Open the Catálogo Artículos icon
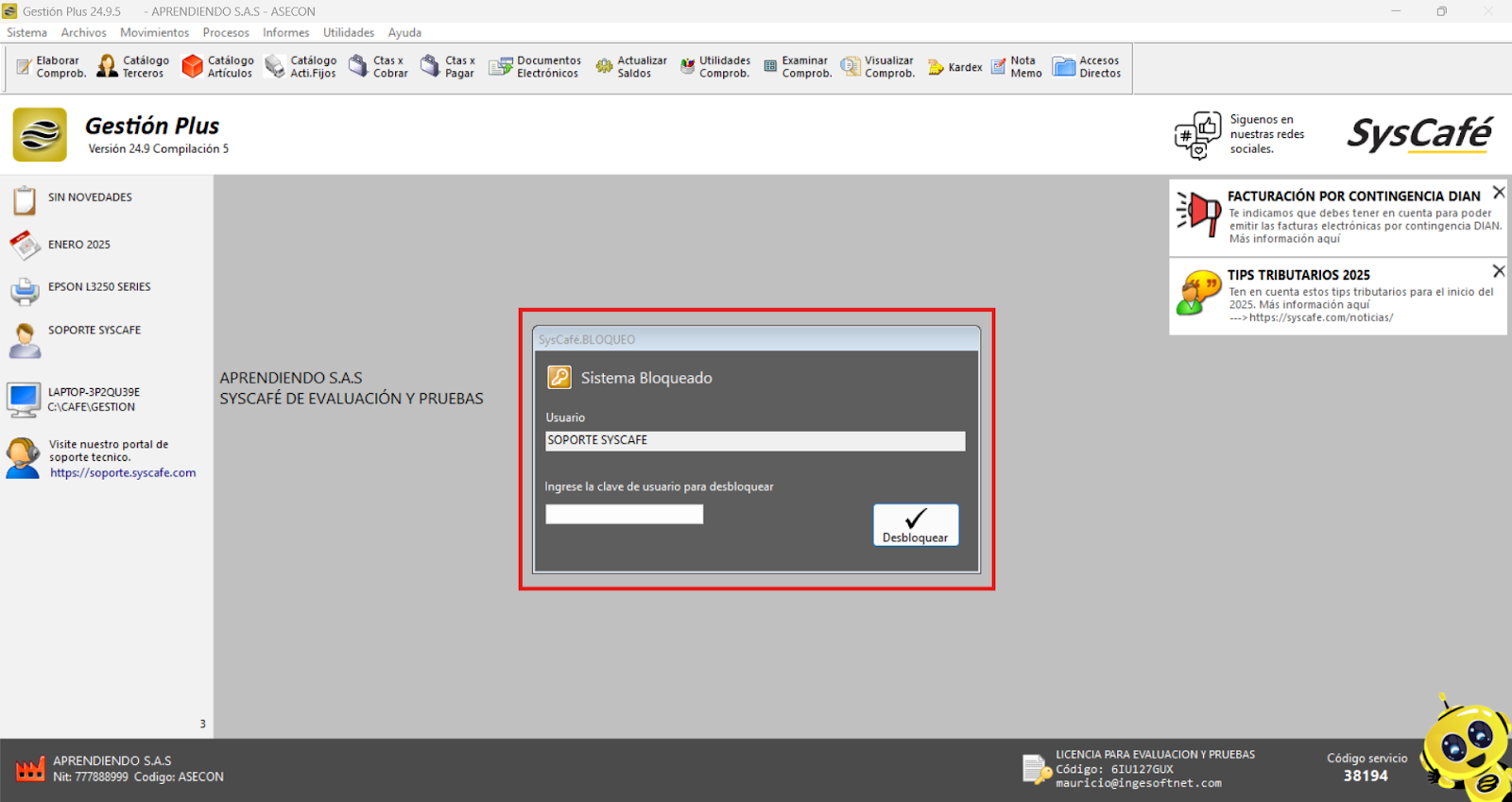Image resolution: width=1512 pixels, height=802 pixels. pyautogui.click(x=218, y=67)
